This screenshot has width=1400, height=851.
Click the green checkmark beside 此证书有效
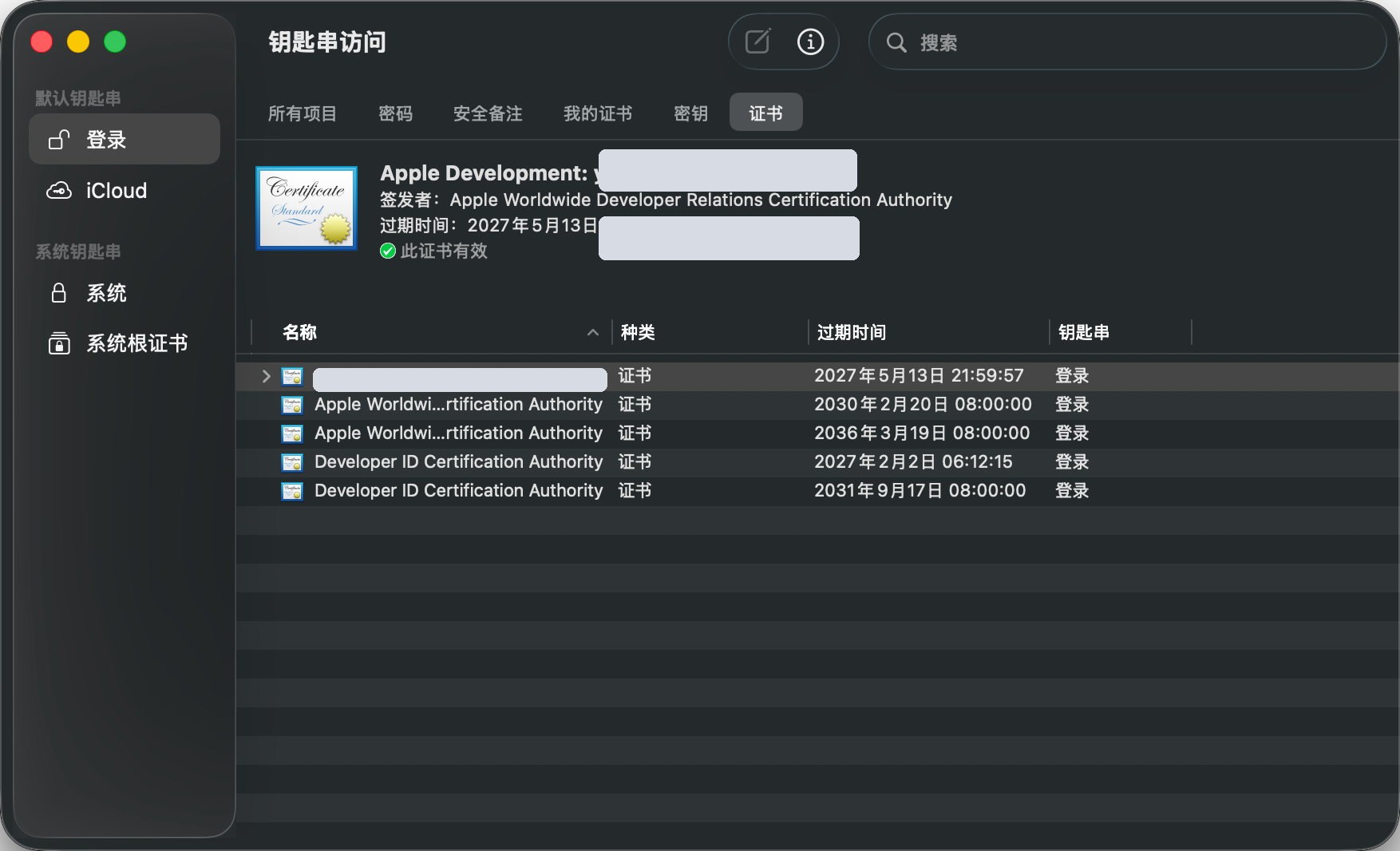(388, 251)
